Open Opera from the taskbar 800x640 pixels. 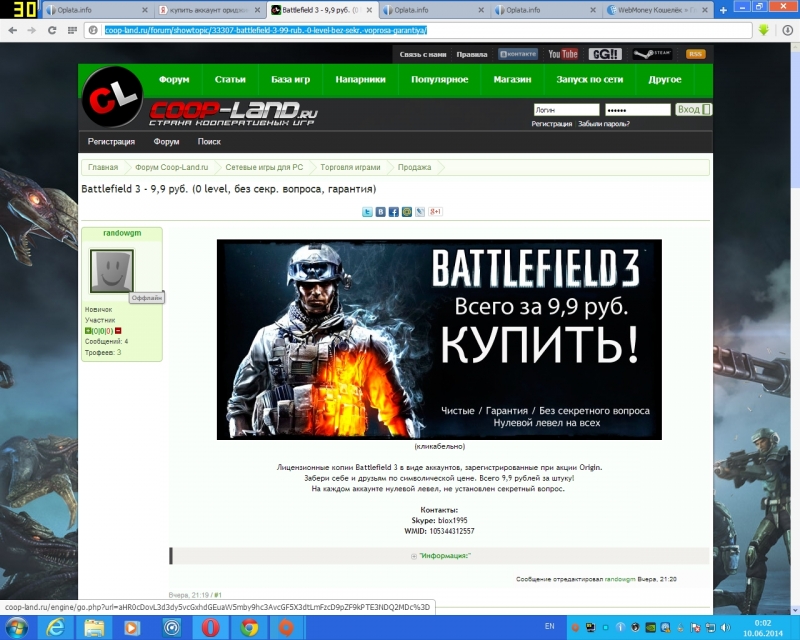coord(211,627)
